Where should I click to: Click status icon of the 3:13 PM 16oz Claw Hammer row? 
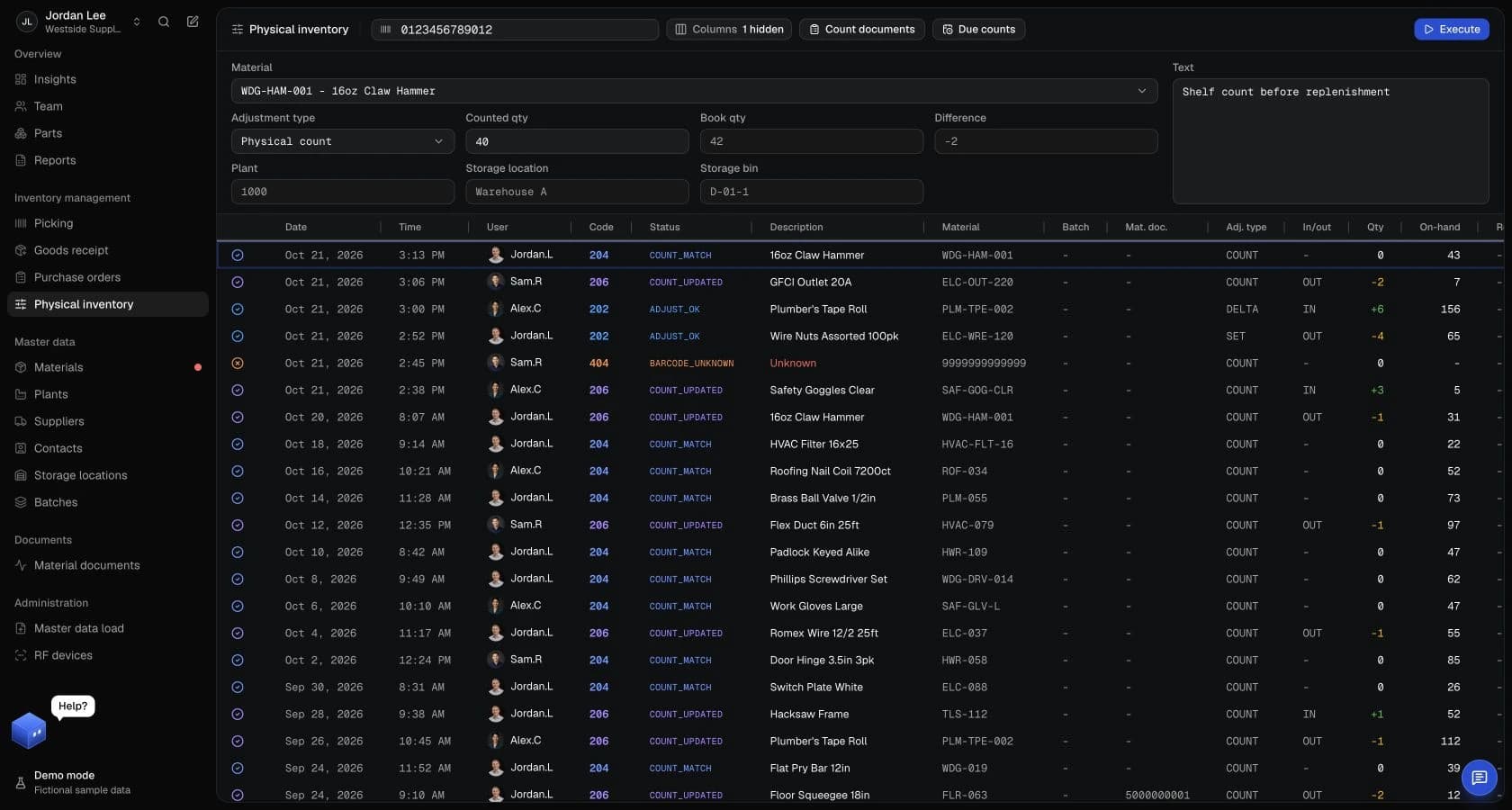238,256
